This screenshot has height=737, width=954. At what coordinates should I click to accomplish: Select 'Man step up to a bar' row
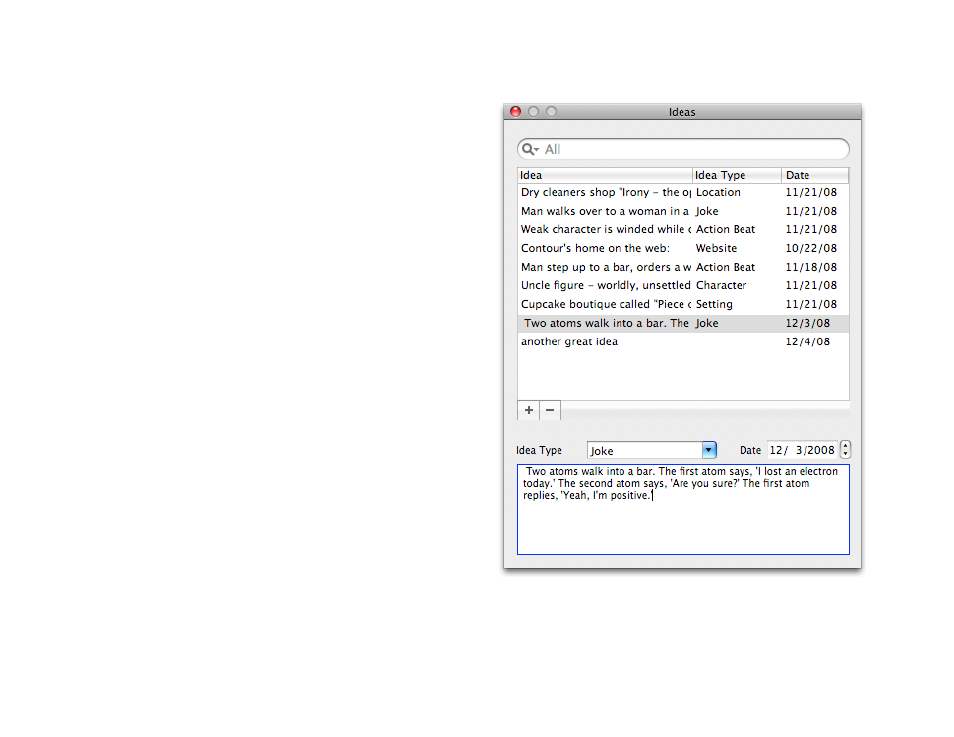click(683, 267)
